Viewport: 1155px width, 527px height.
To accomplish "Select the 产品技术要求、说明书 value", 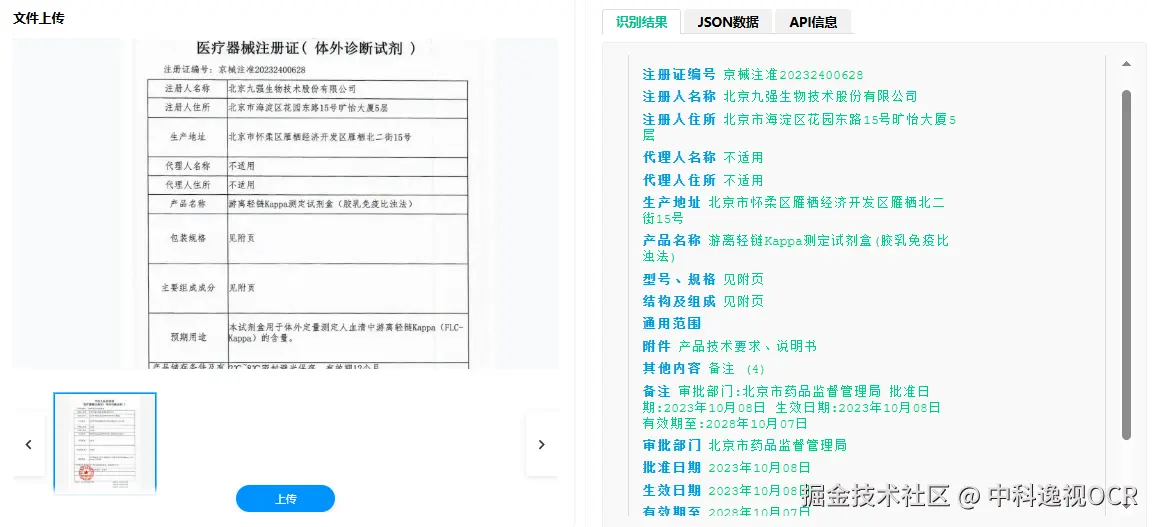I will click(748, 346).
